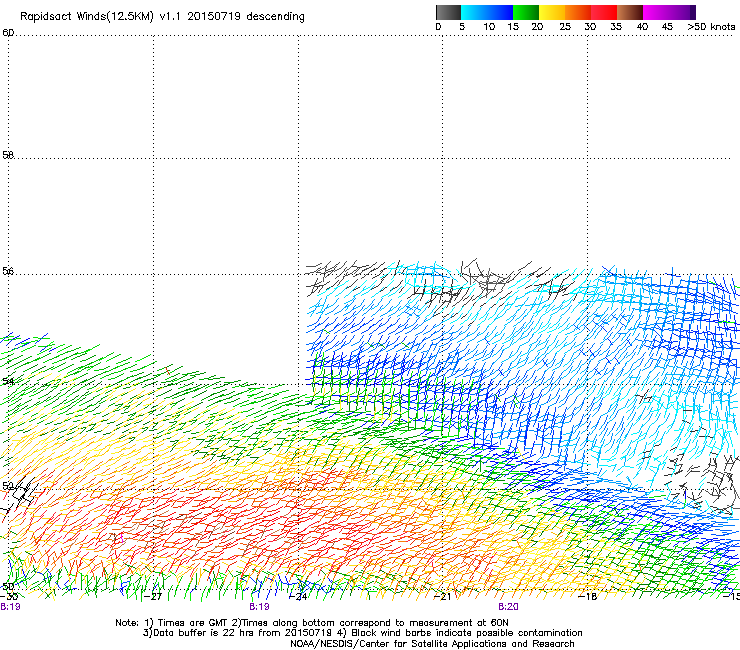Click the longitude label '-21'

tap(442, 597)
